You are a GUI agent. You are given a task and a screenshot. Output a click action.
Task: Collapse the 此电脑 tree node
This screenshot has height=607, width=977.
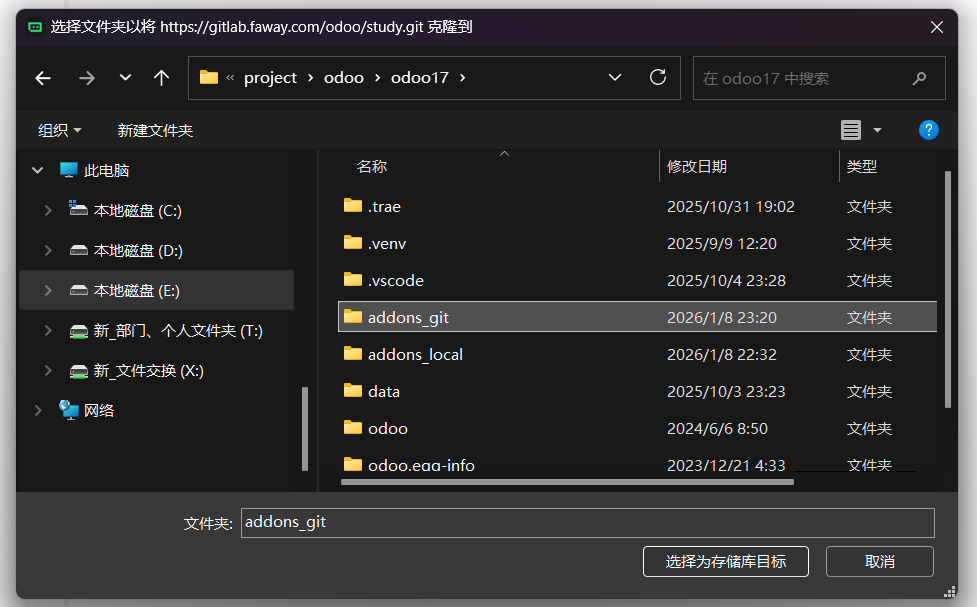coord(38,171)
